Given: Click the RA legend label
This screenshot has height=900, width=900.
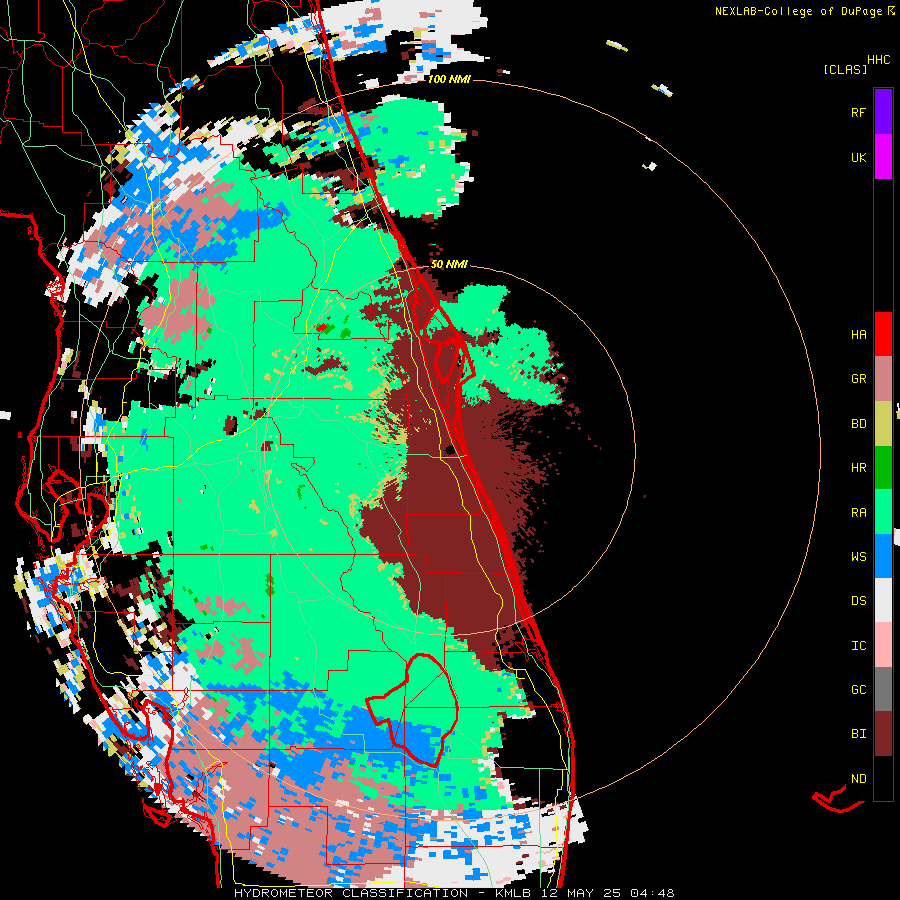Looking at the screenshot, I should [x=858, y=513].
